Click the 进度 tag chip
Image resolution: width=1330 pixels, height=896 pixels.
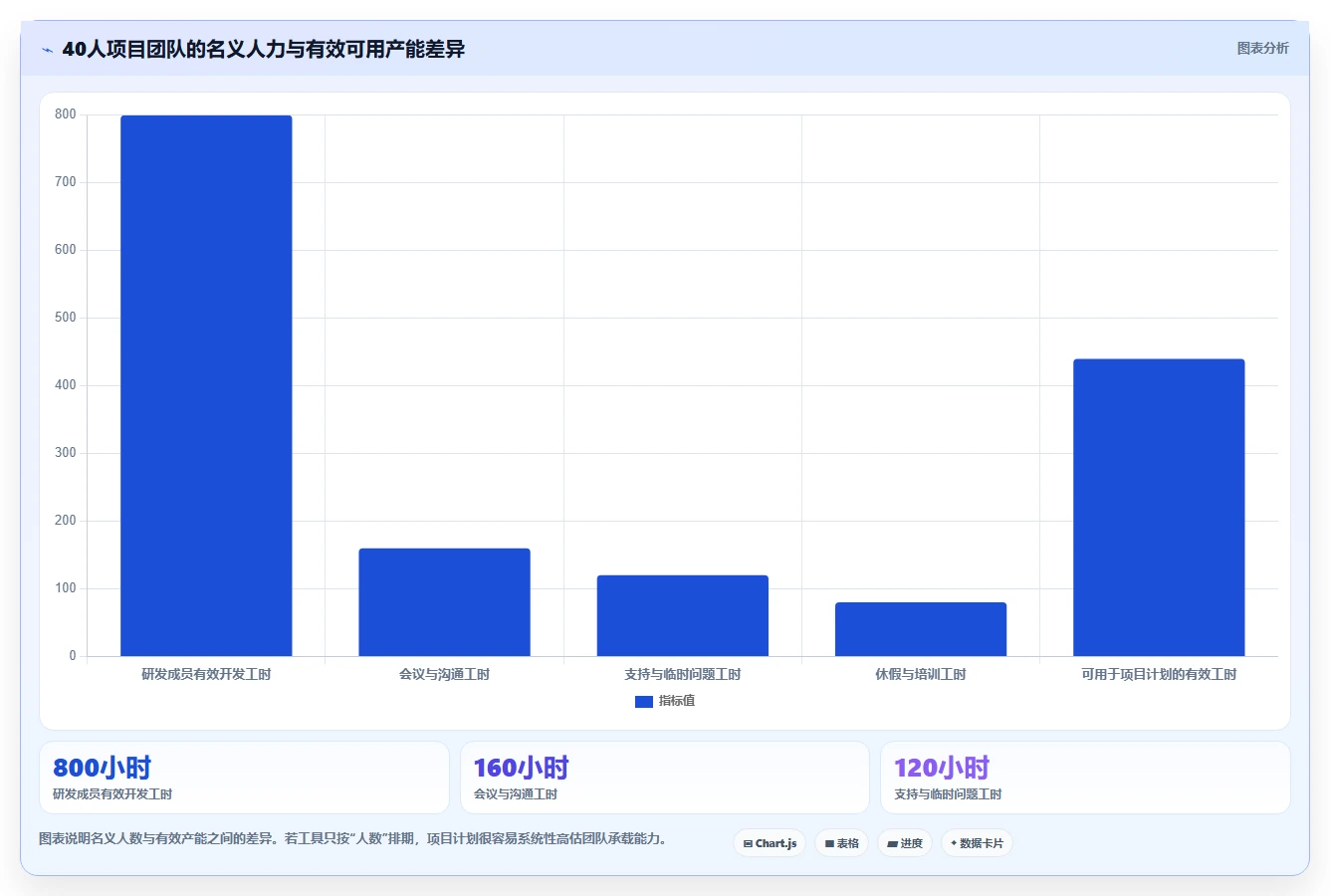[905, 843]
